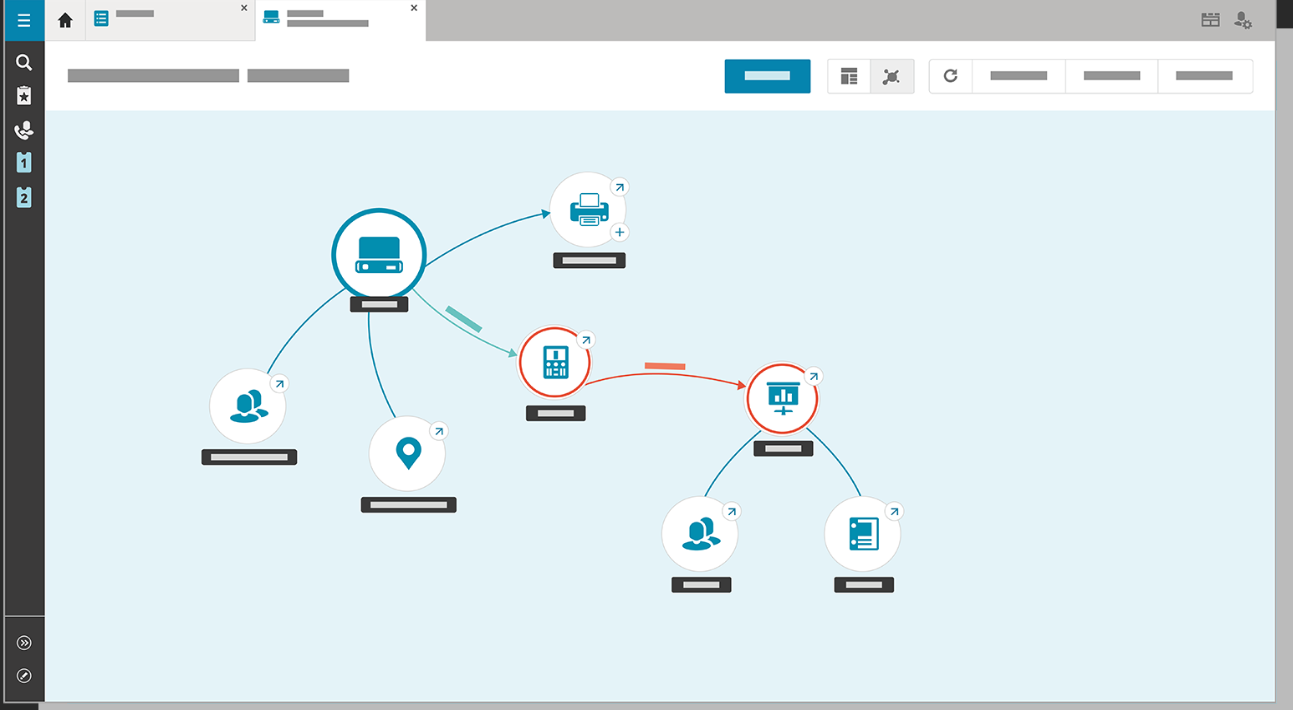
Task: Click the location pin node
Action: (x=407, y=454)
